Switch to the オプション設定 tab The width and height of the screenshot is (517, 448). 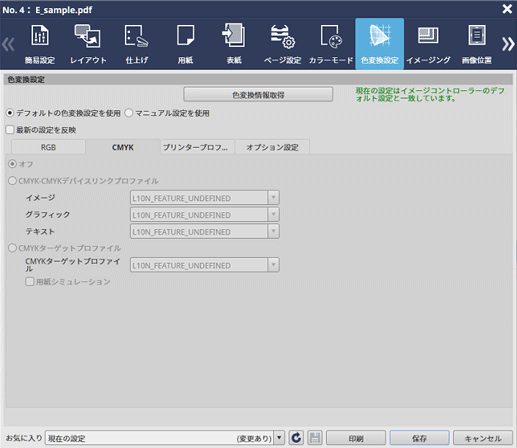coord(272,147)
